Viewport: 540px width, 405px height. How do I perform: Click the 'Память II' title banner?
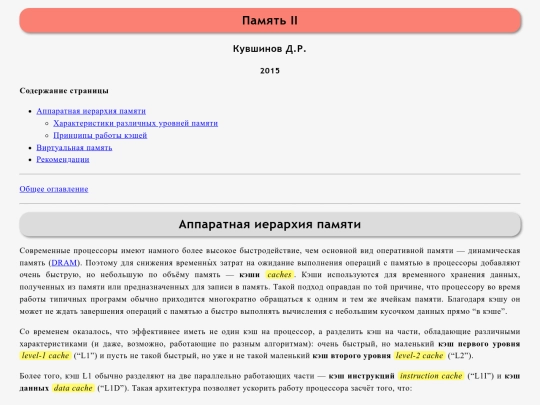(x=270, y=21)
